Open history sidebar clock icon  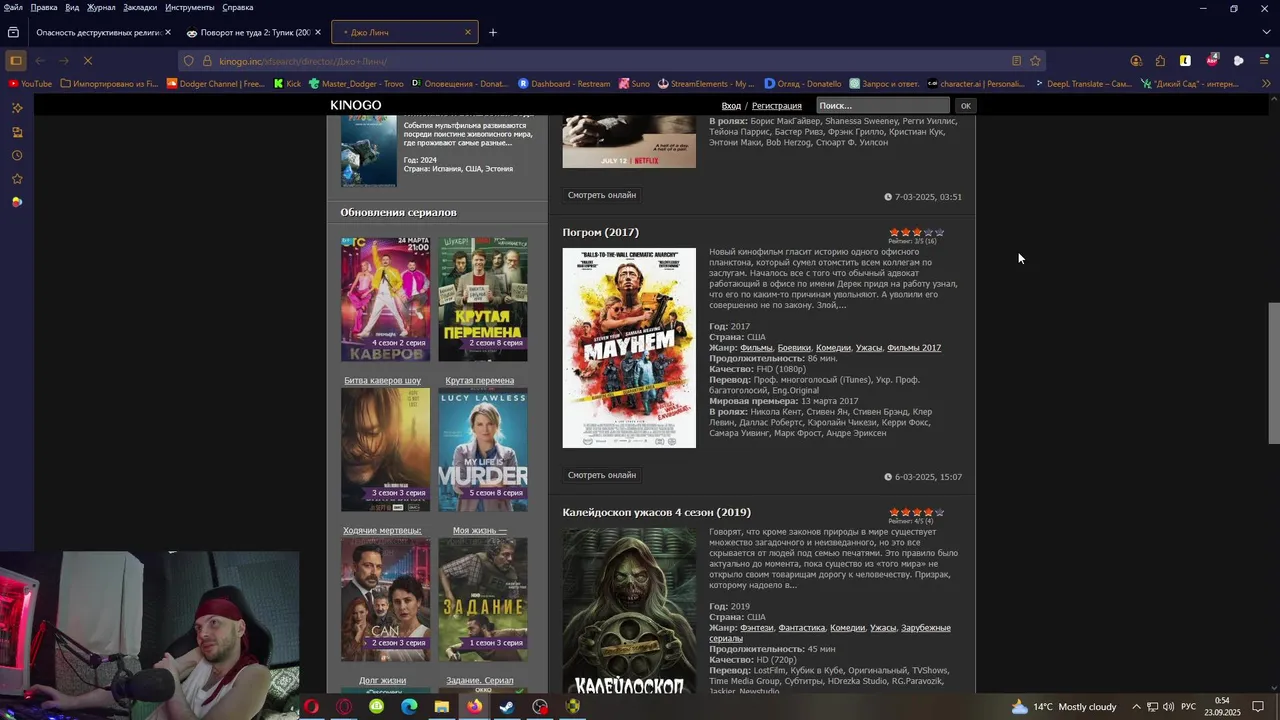click(x=16, y=155)
